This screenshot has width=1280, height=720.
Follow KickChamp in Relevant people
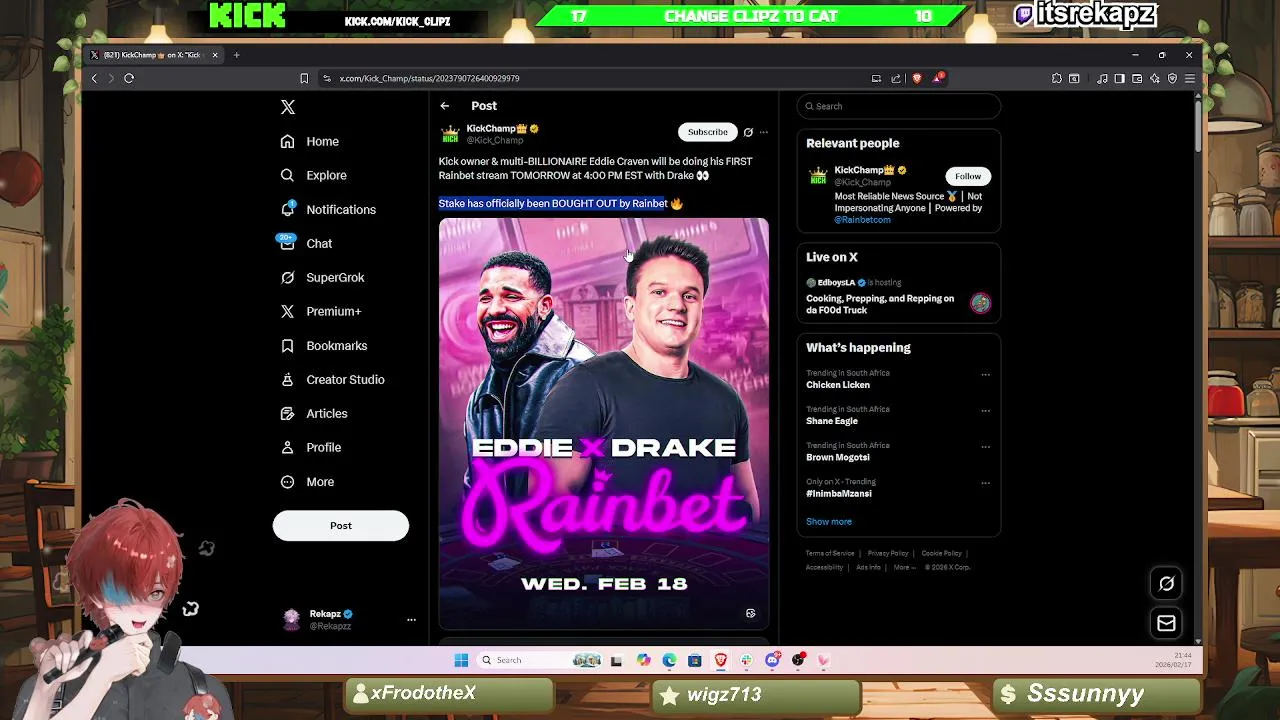point(968,176)
